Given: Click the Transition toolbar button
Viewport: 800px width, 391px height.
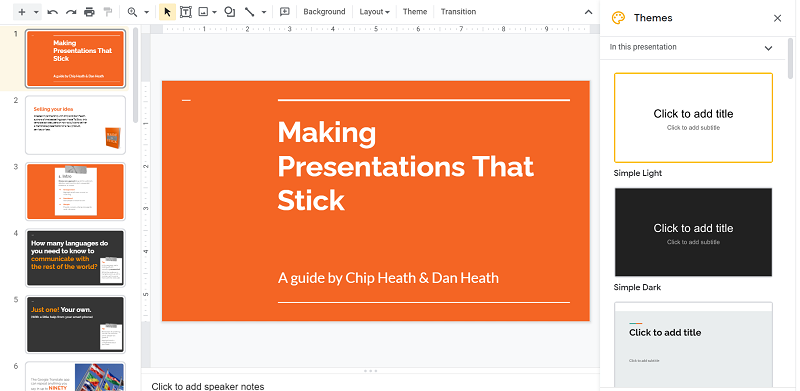Looking at the screenshot, I should 458,12.
